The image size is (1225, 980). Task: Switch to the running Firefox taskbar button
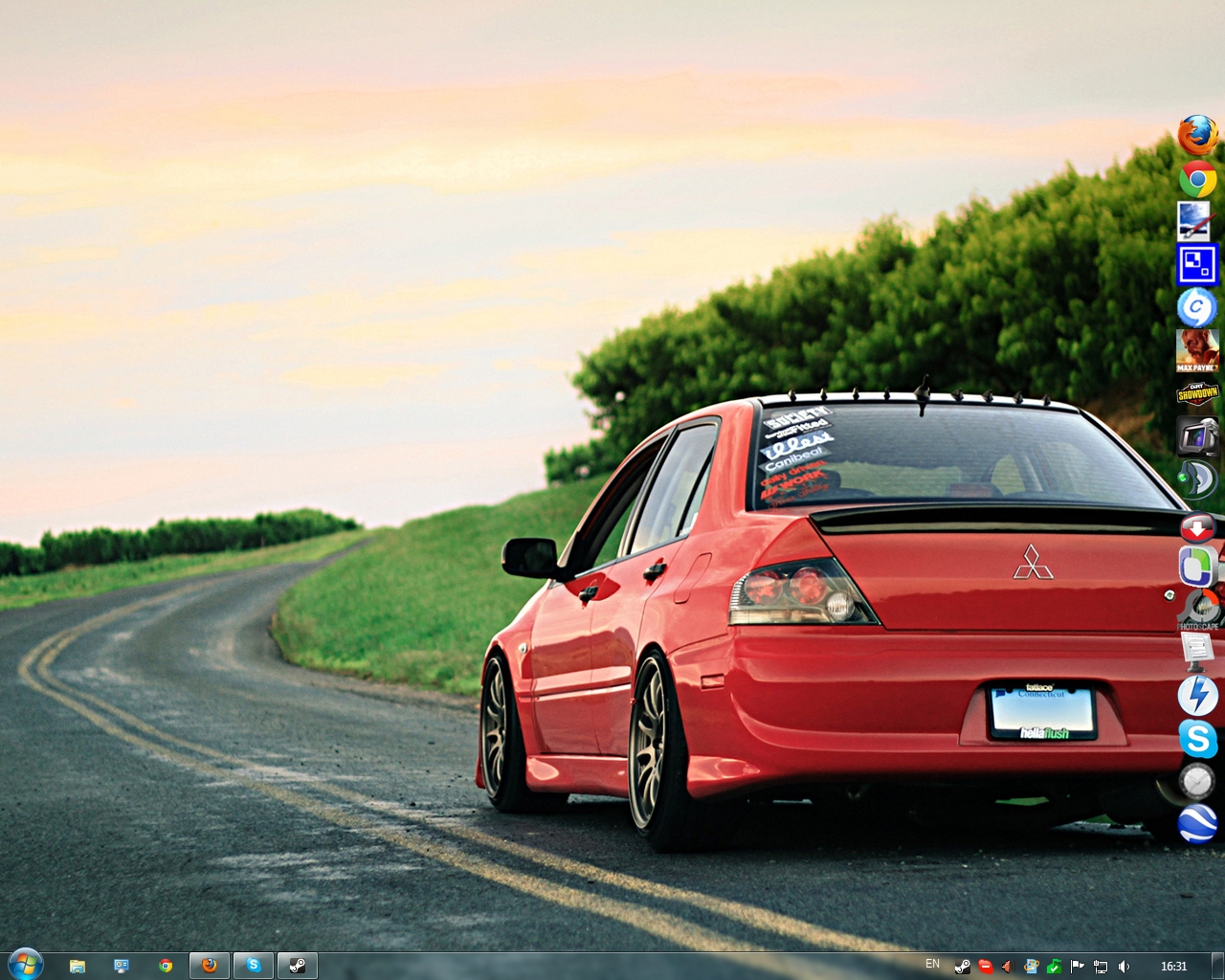point(210,966)
